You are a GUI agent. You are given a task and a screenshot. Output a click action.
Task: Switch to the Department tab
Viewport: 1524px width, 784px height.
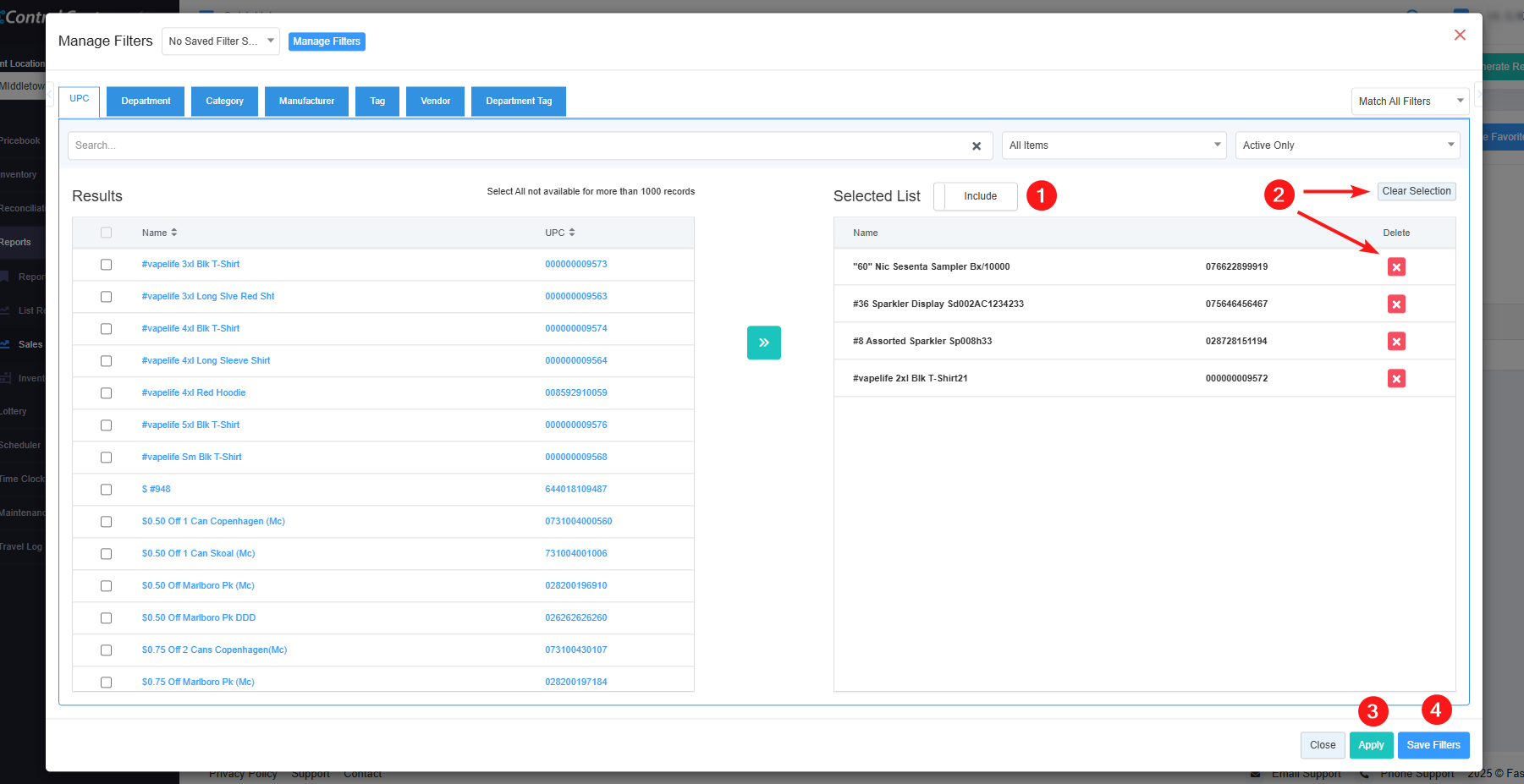click(146, 101)
